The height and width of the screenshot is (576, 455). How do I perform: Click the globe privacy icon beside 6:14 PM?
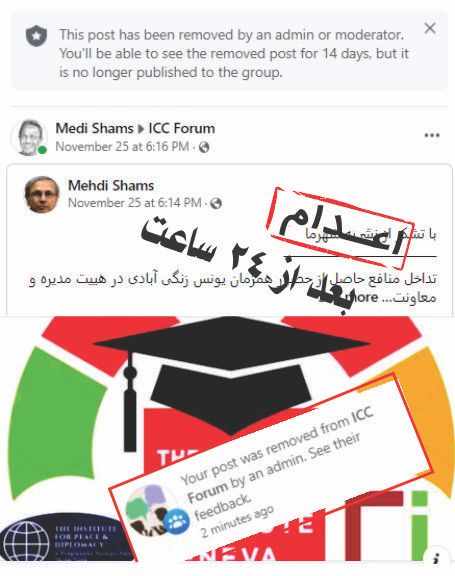(216, 203)
